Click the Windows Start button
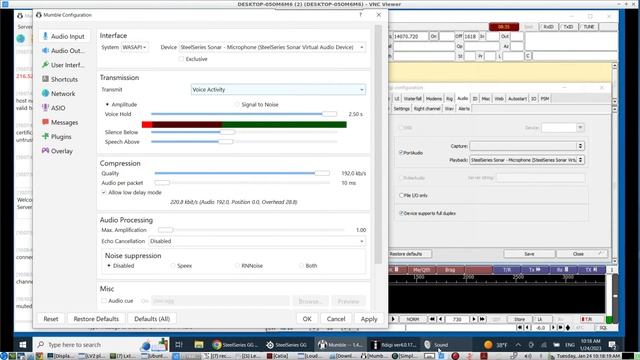This screenshot has width=640, height=360. tap(23, 345)
